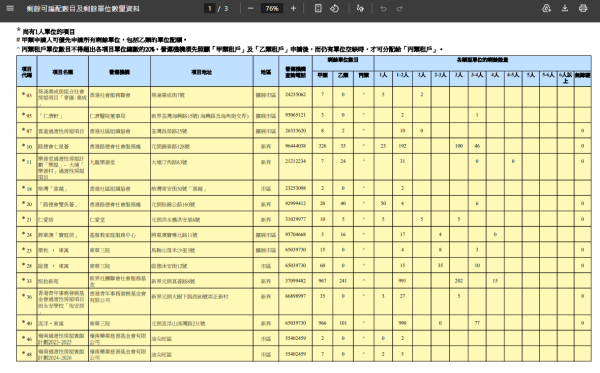Select phone number 66898997
Screen dimensions: 600x373
click(x=295, y=296)
